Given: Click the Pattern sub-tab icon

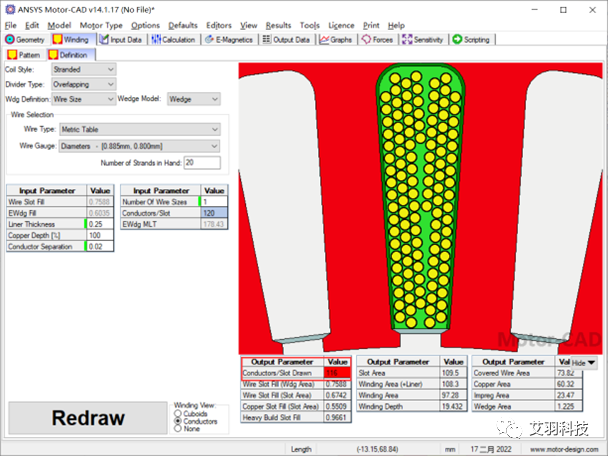Looking at the screenshot, I should (12, 55).
